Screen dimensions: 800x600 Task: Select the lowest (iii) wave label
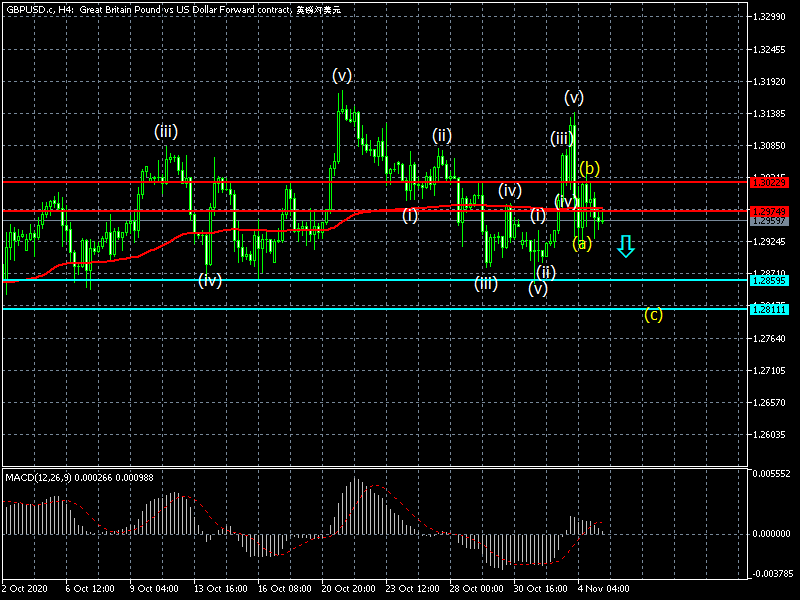pyautogui.click(x=486, y=284)
